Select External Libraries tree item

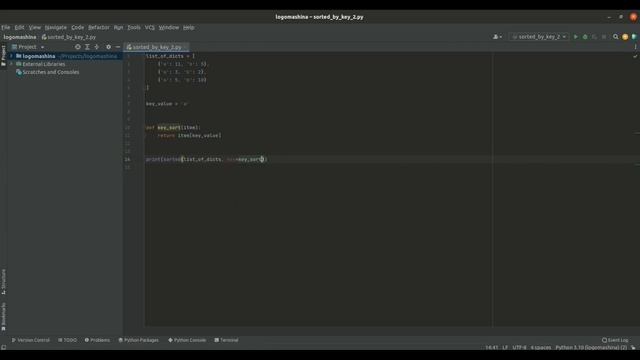44,64
